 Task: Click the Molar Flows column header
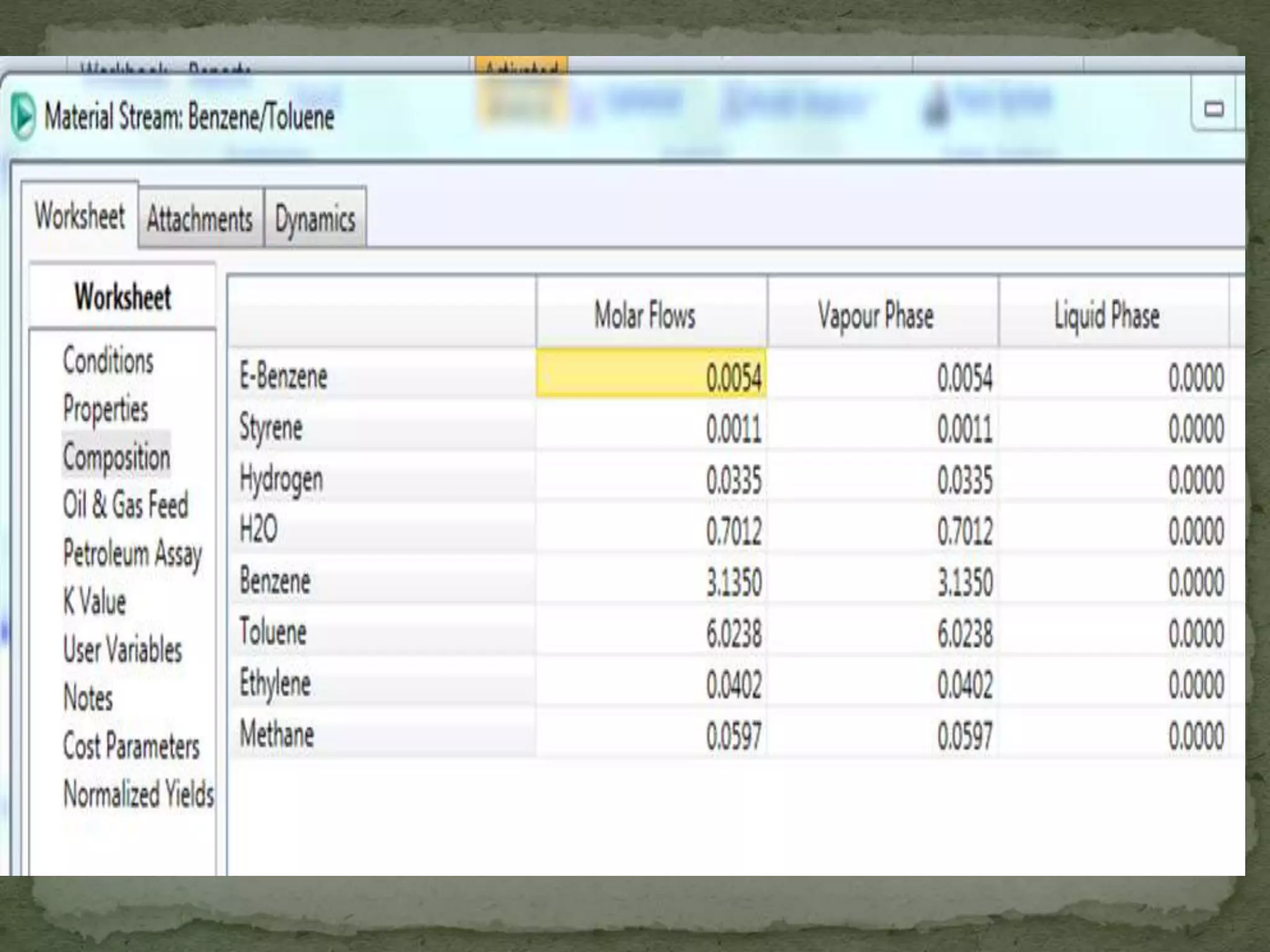click(645, 315)
